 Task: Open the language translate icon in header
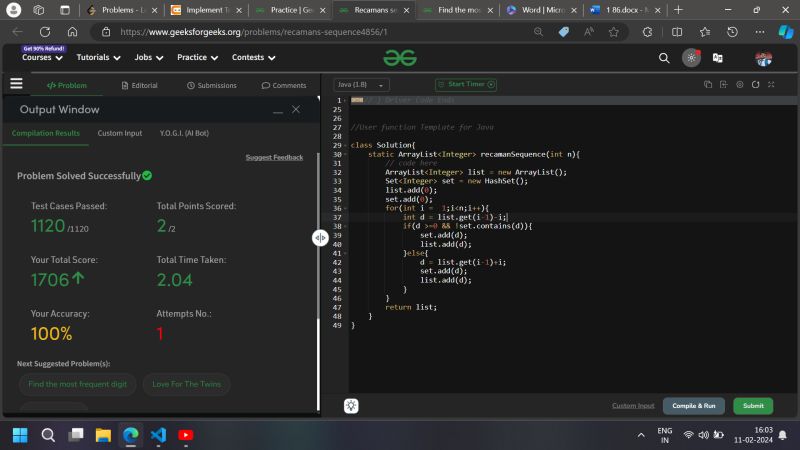(717, 58)
